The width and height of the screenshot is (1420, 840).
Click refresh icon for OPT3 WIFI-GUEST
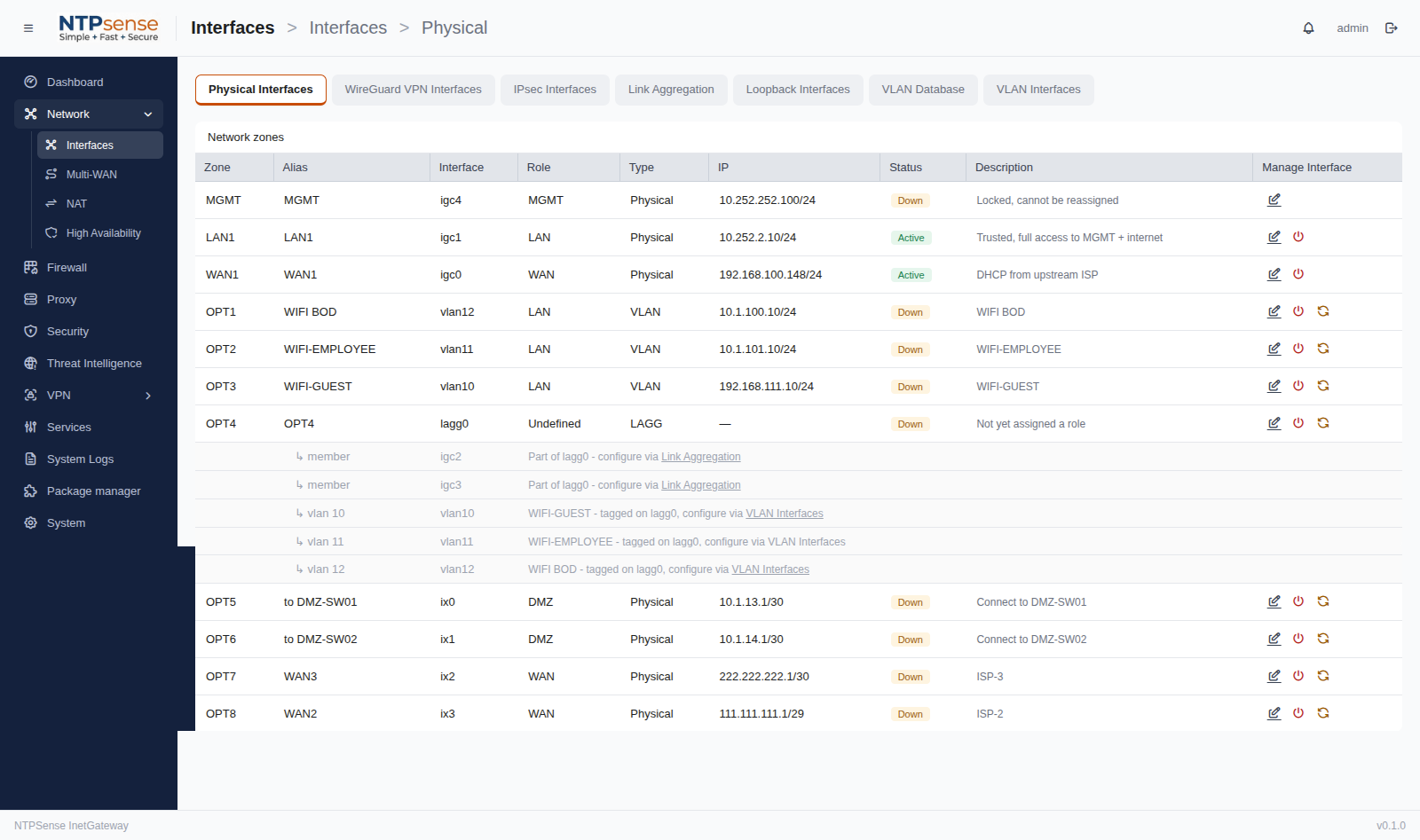tap(1323, 387)
